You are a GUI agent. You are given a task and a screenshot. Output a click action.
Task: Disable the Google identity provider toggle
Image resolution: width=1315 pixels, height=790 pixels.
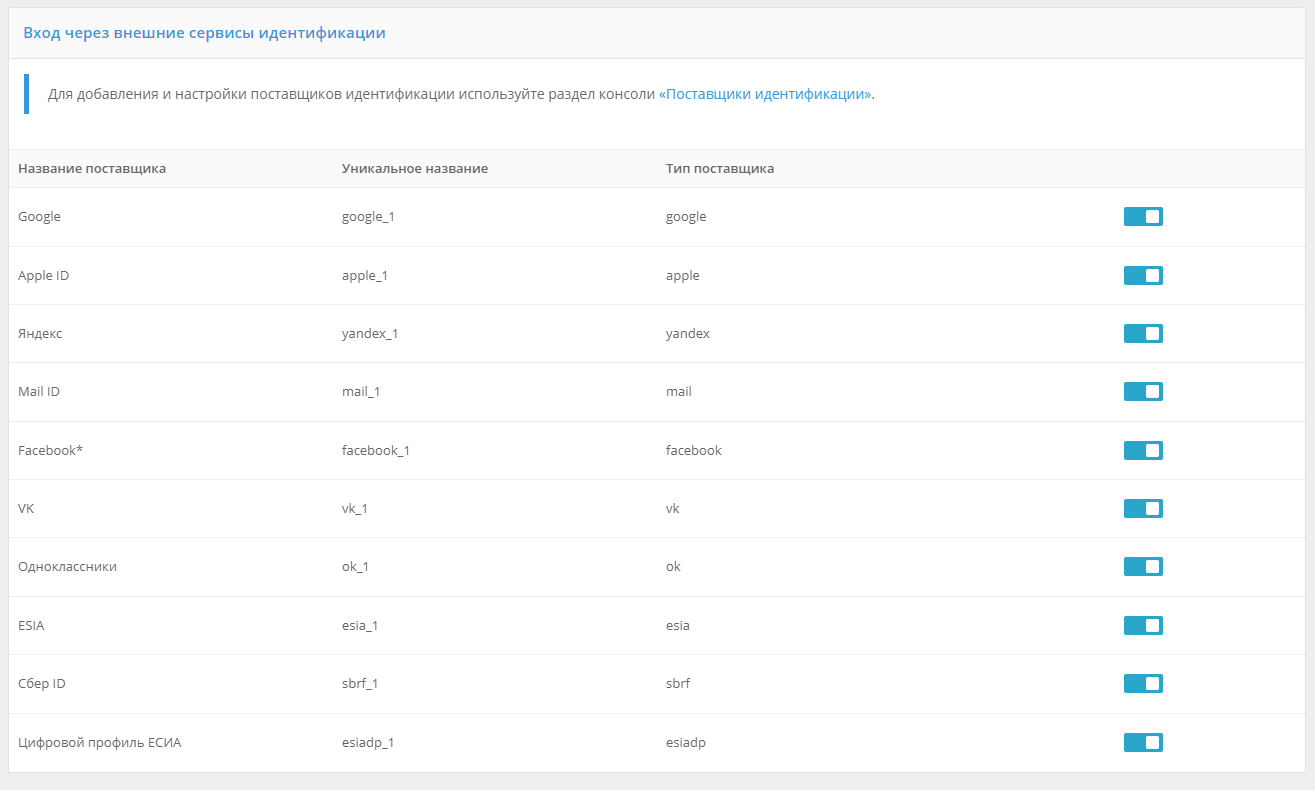(x=1143, y=217)
